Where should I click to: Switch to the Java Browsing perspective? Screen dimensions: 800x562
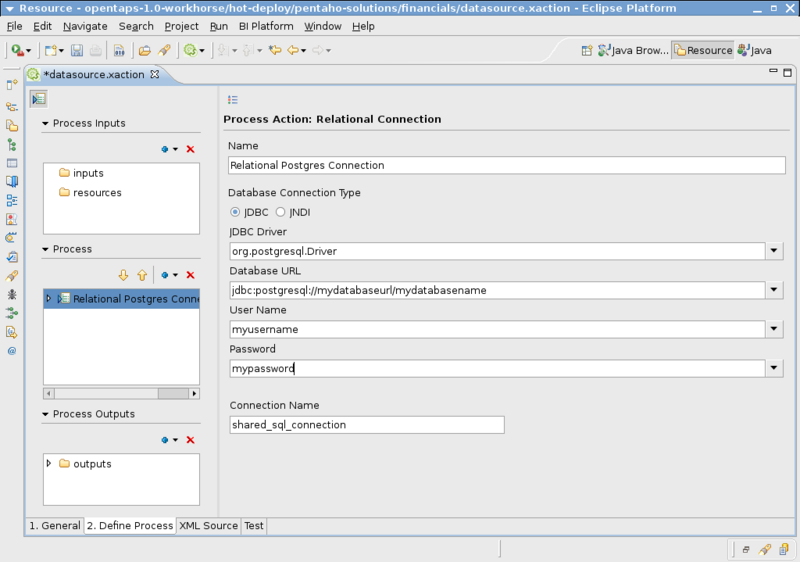[633, 50]
